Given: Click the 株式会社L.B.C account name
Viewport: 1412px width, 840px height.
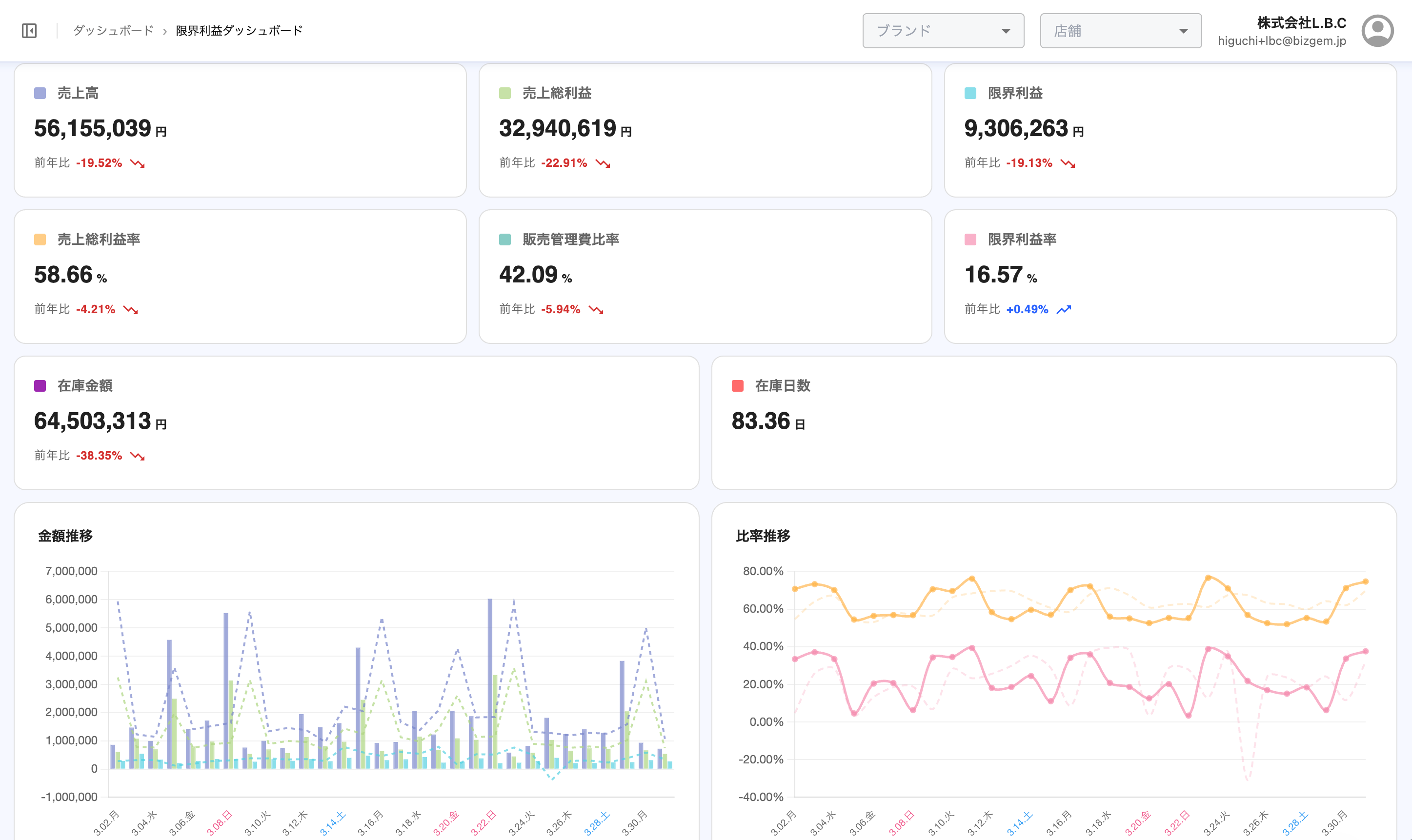Looking at the screenshot, I should pos(1301,22).
